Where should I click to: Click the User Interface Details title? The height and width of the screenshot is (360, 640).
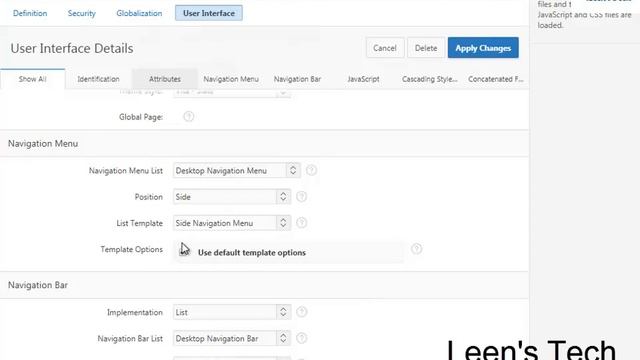click(x=72, y=48)
